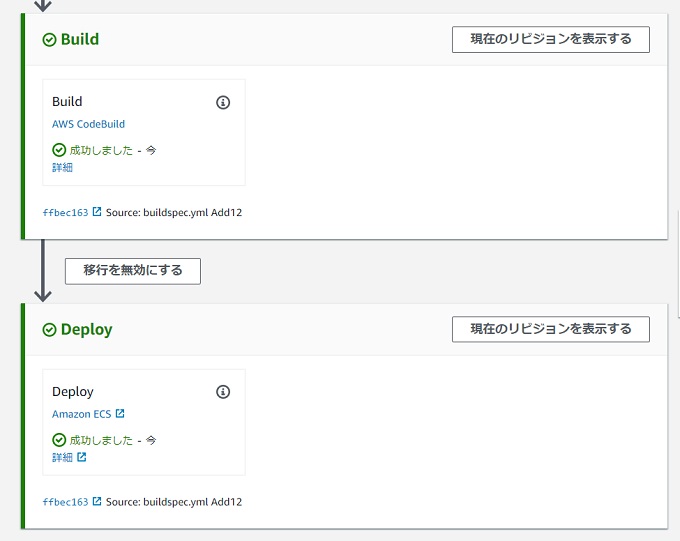This screenshot has width=680, height=541.
Task: Click the Build stage success check icon
Action: click(x=49, y=40)
